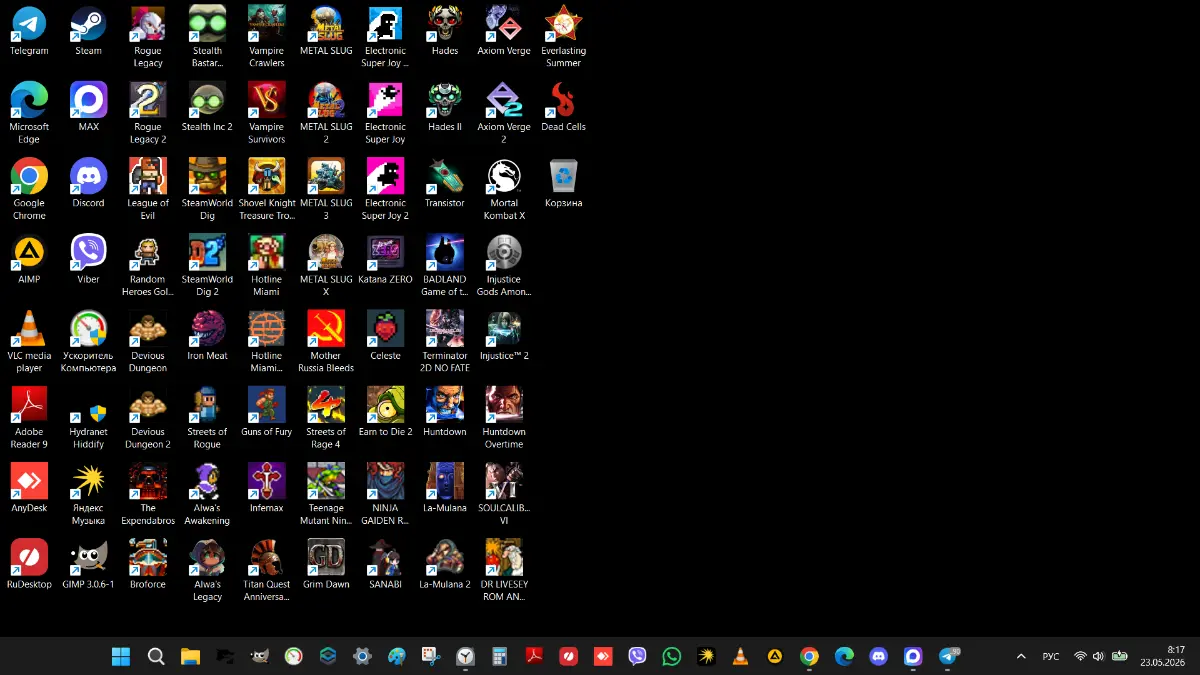Open the Windows Start menu
Screen dimensions: 1200x675
[121, 656]
